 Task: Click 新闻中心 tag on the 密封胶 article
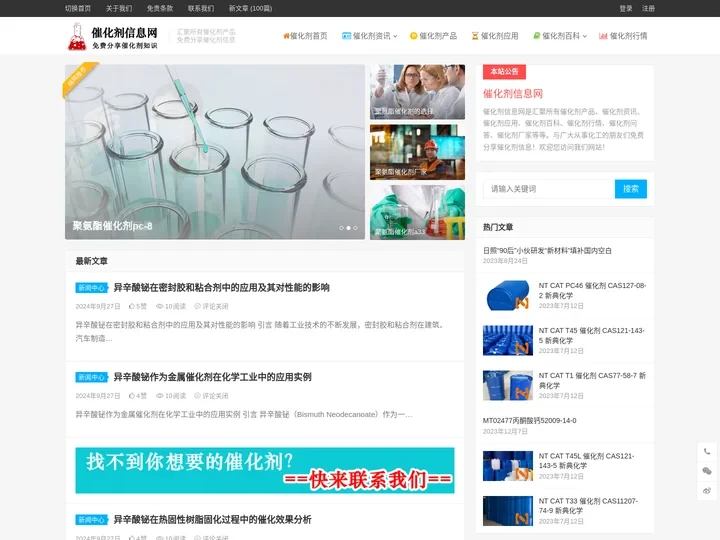click(92, 288)
